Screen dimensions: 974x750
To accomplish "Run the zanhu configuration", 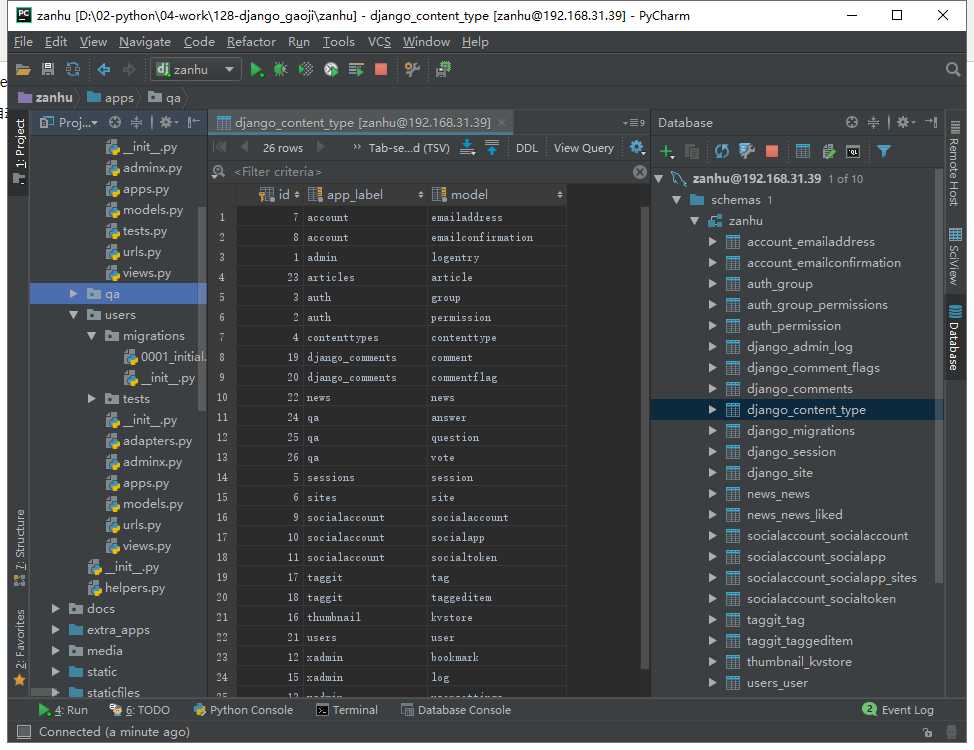I will (x=256, y=70).
